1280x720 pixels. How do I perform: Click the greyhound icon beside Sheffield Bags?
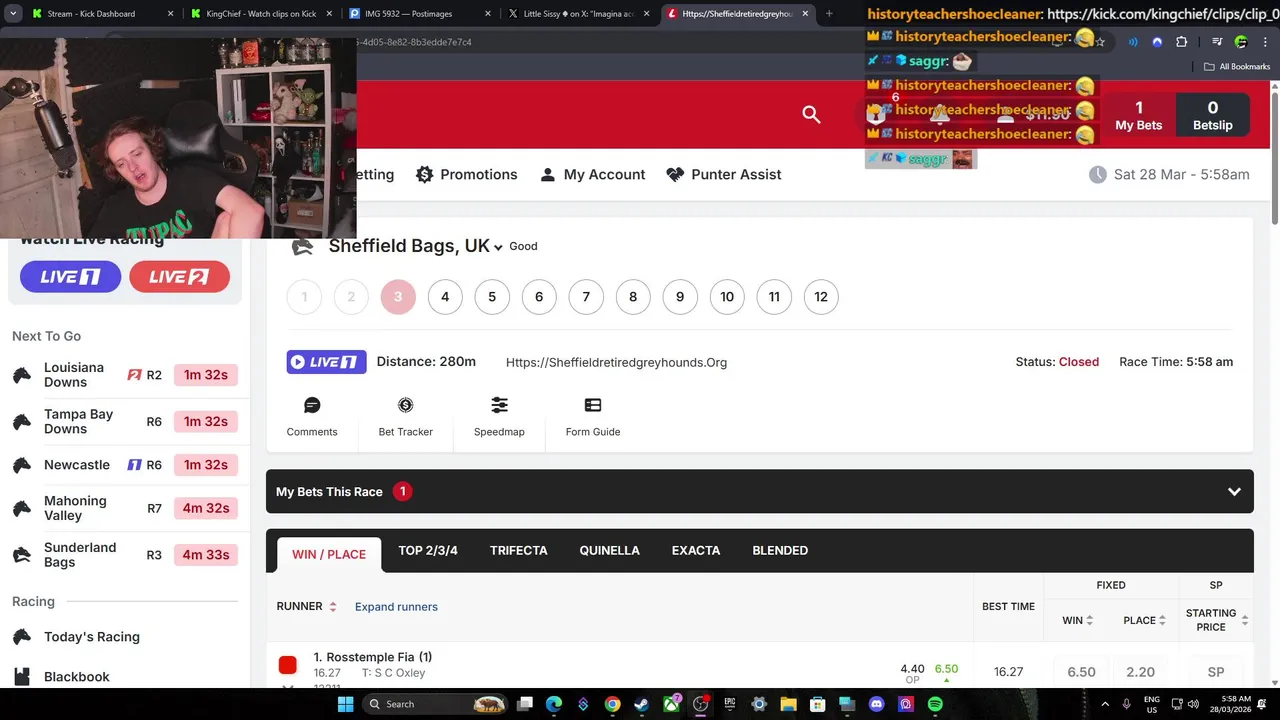click(302, 247)
